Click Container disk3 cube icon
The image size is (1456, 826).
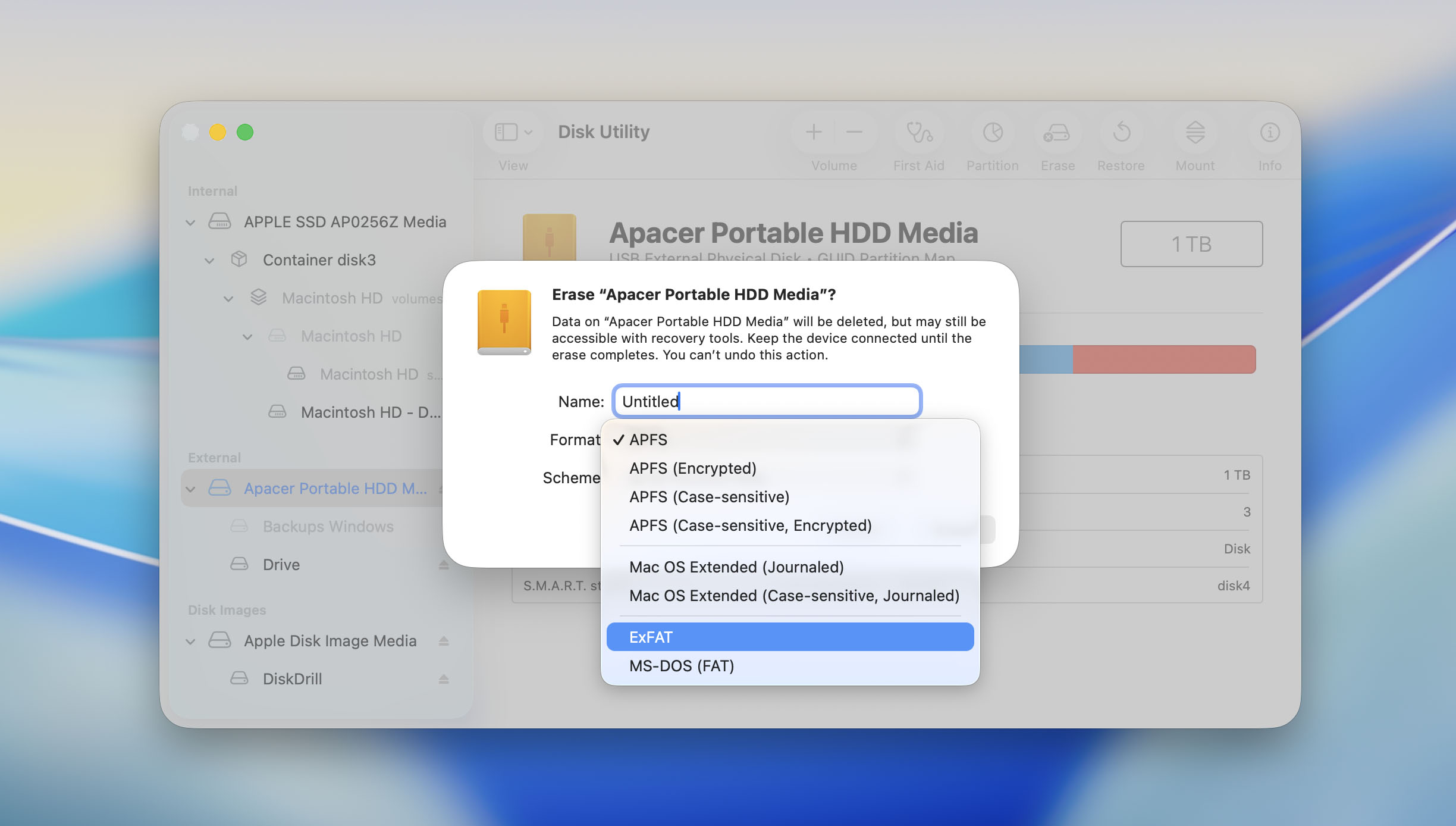[x=239, y=259]
